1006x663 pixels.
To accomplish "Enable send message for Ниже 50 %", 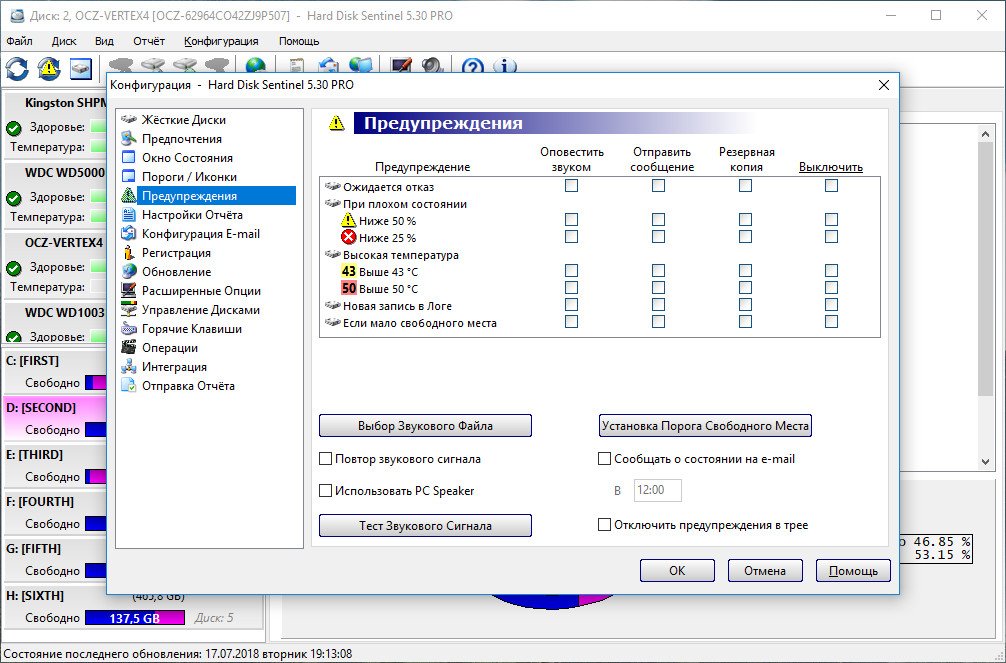I will click(658, 220).
